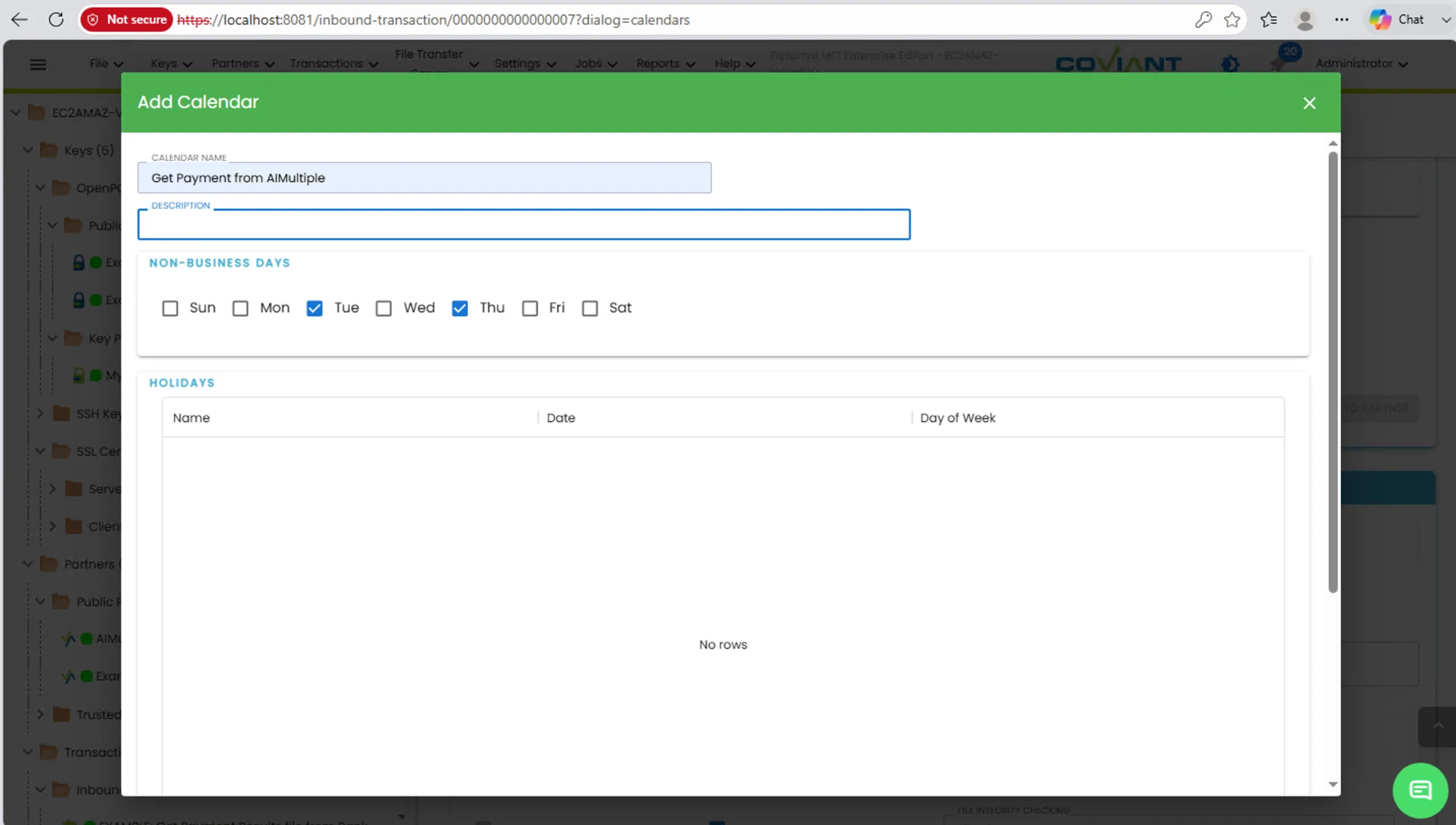Collapse the Keys (5) tree node
The image size is (1456, 825).
click(28, 150)
